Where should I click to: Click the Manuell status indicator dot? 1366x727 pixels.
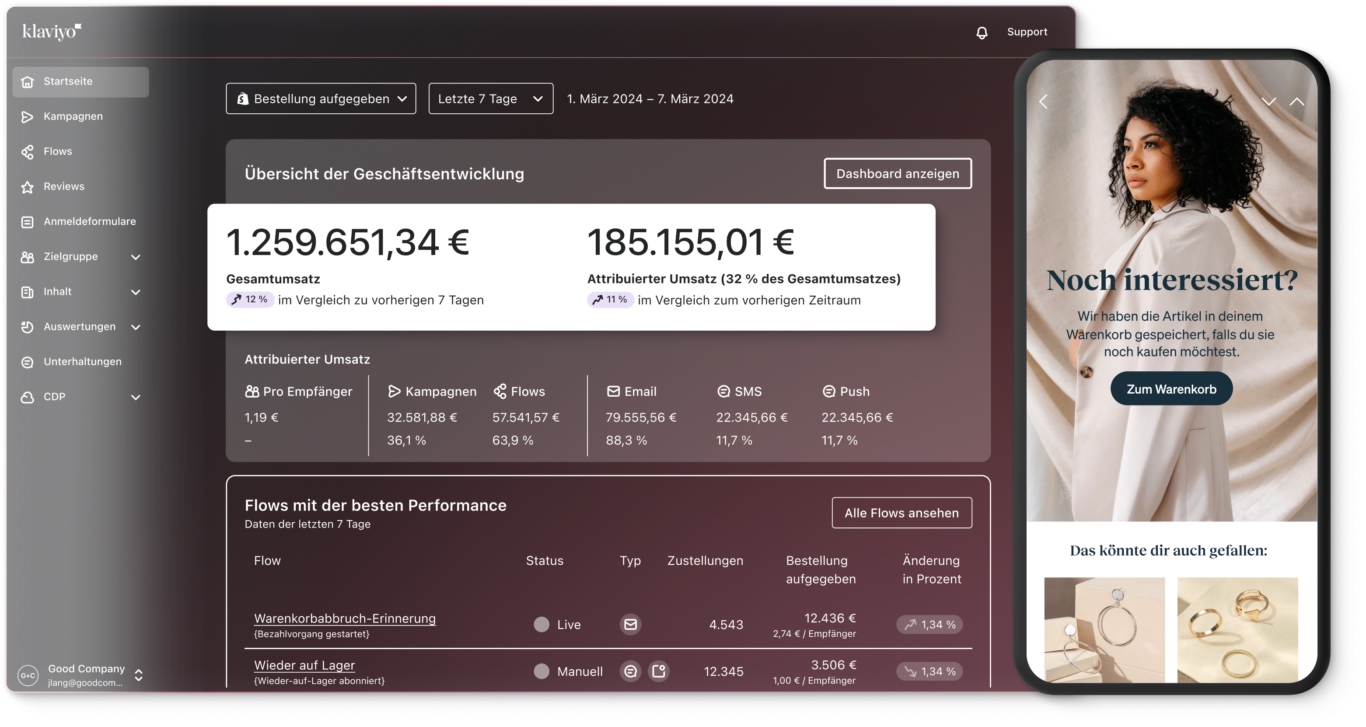click(541, 672)
